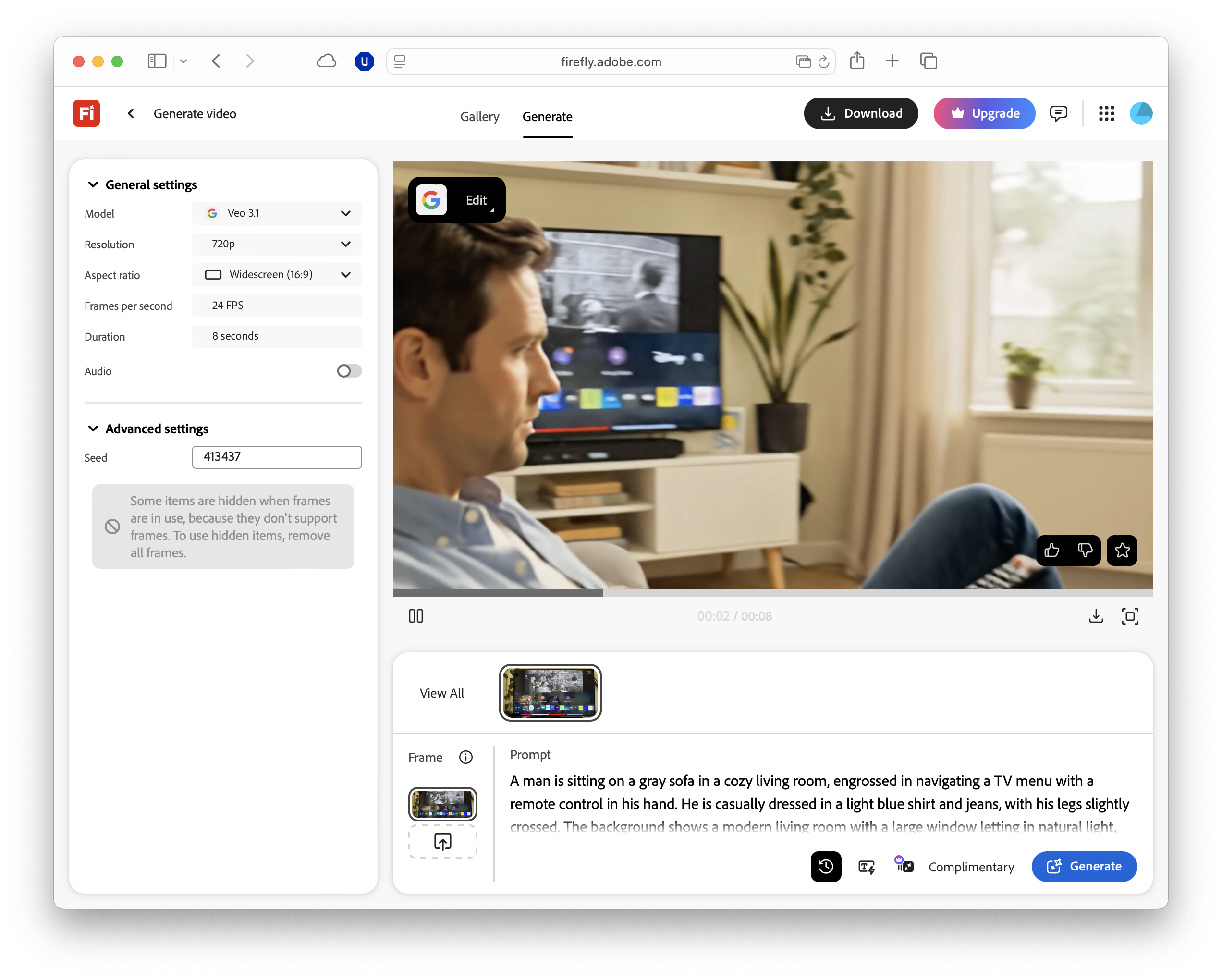Screen dimensions: 1222x980
Task: Switch to the Gallery tab
Action: (x=479, y=117)
